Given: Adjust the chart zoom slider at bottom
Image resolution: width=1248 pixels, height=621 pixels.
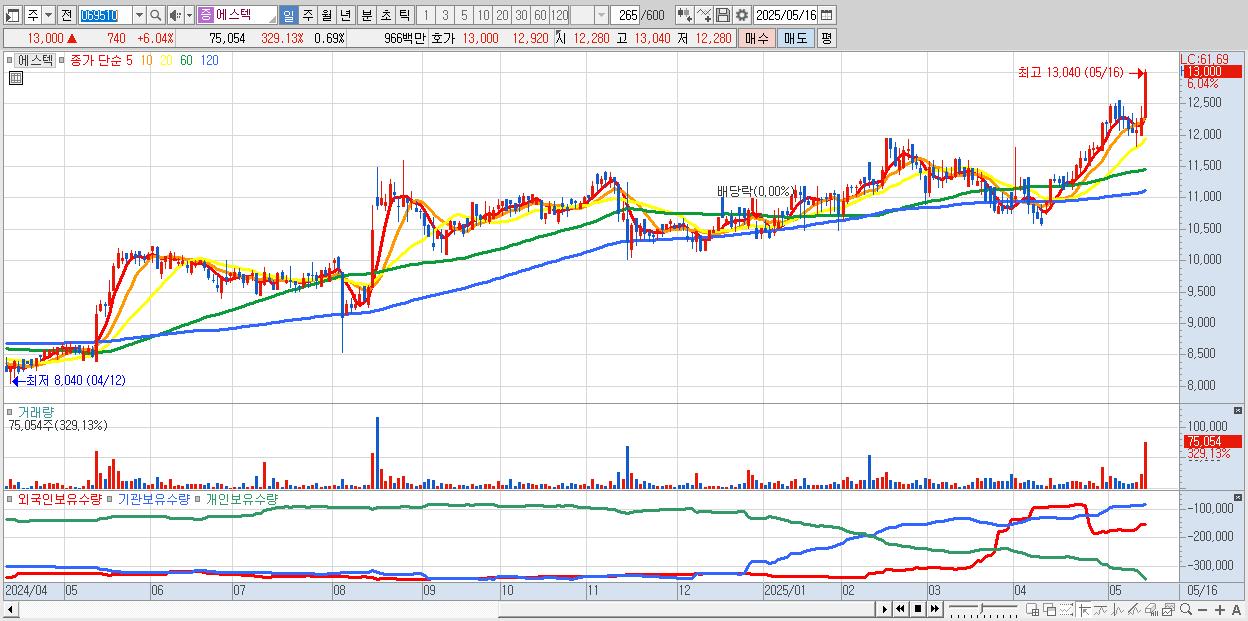Looking at the screenshot, I should [x=982, y=607].
